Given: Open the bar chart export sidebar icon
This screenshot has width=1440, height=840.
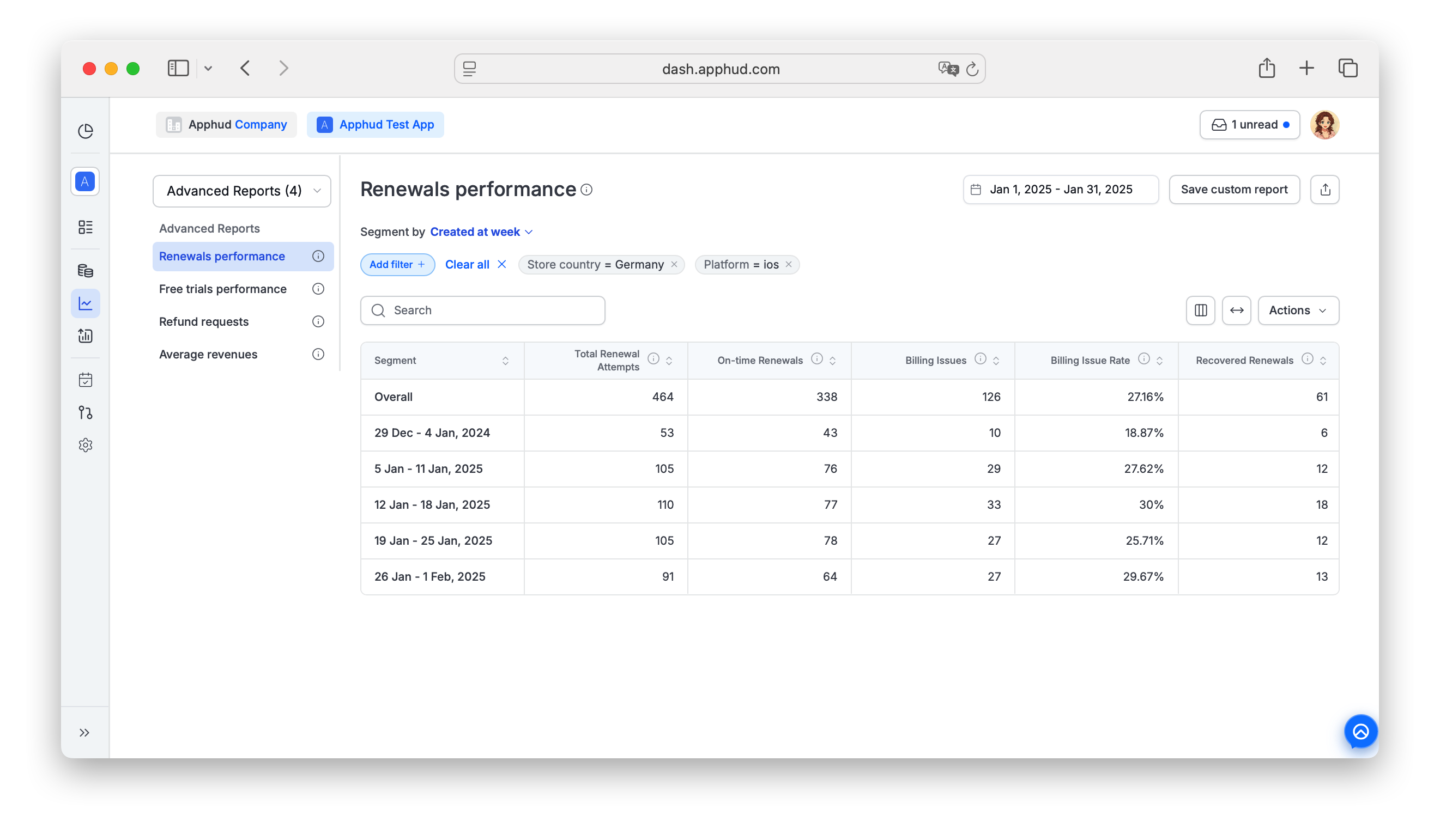Looking at the screenshot, I should click(86, 336).
